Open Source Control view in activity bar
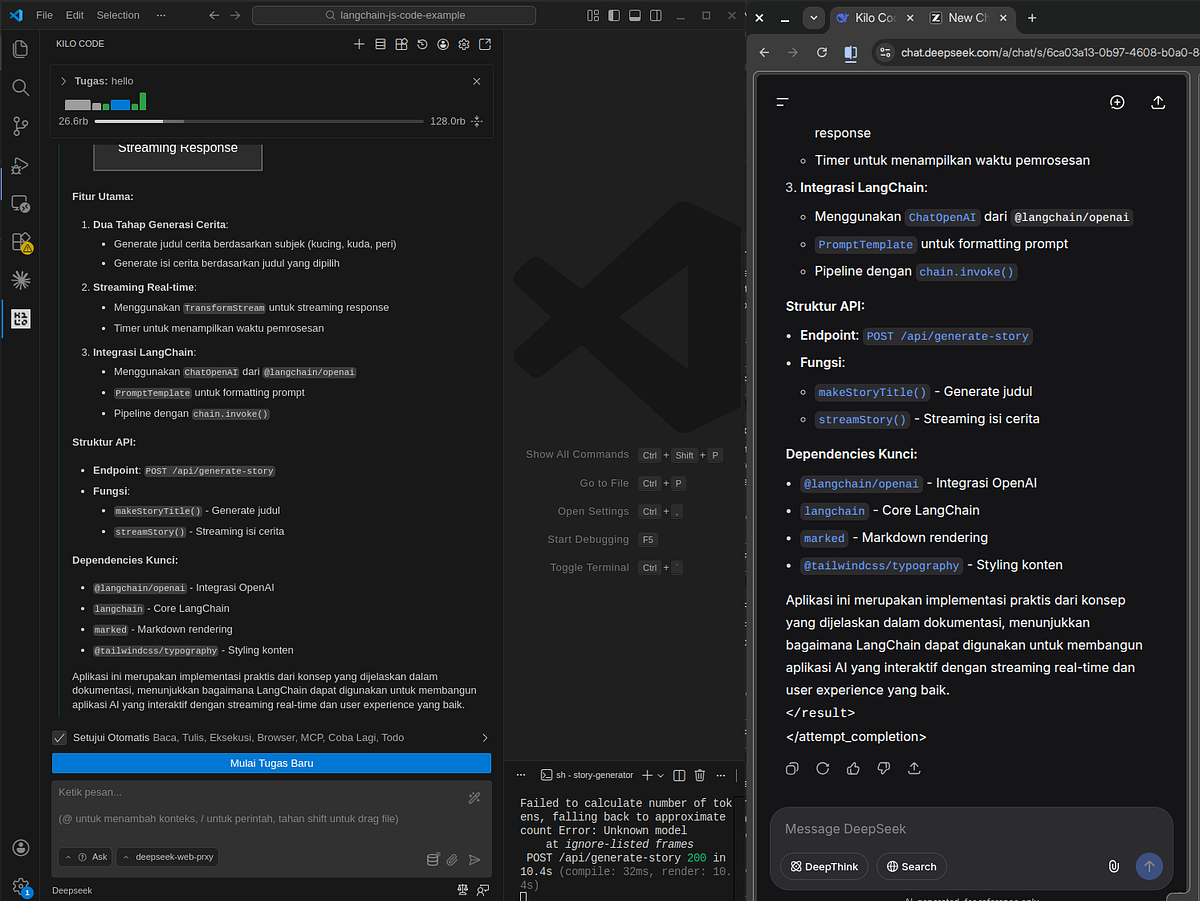 [x=20, y=126]
